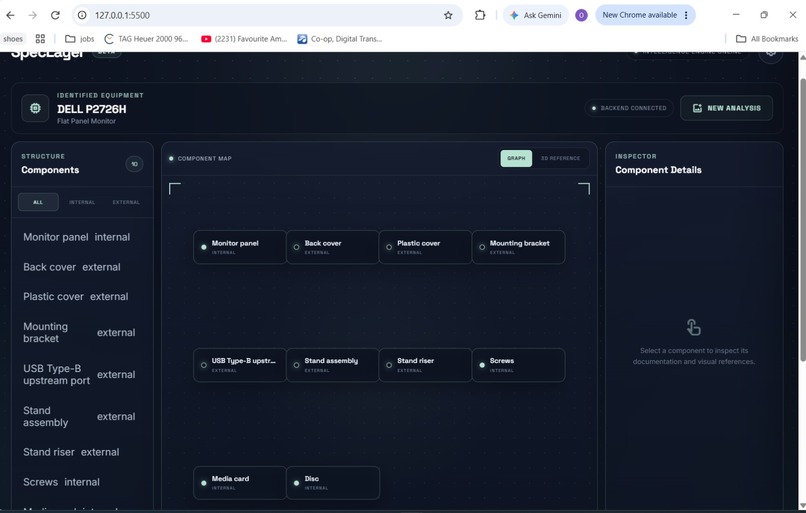Click the New Analysis button

click(x=726, y=108)
